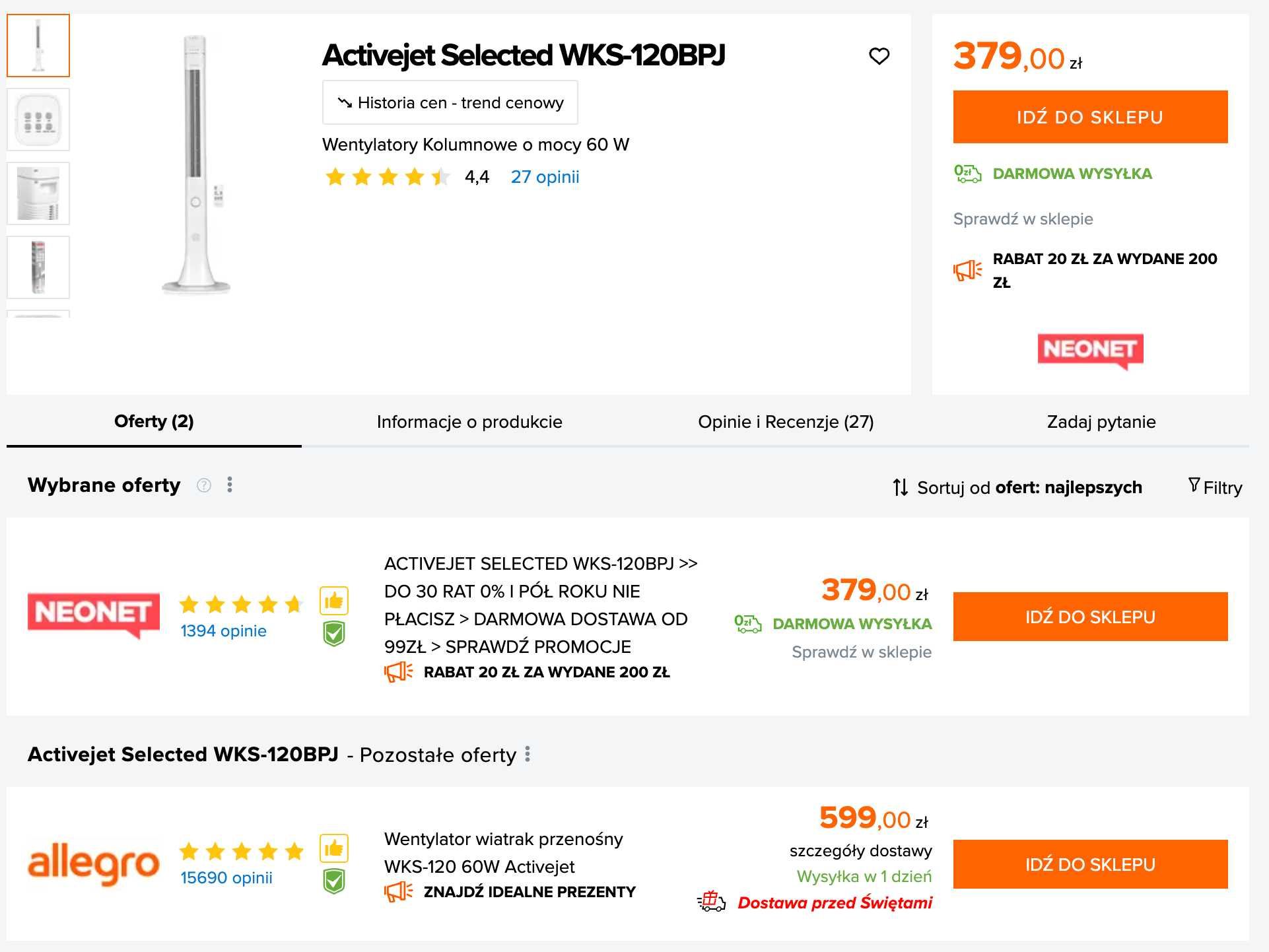Open three-dot menu next to Wybrane oferty
The width and height of the screenshot is (1269, 952).
click(x=230, y=485)
